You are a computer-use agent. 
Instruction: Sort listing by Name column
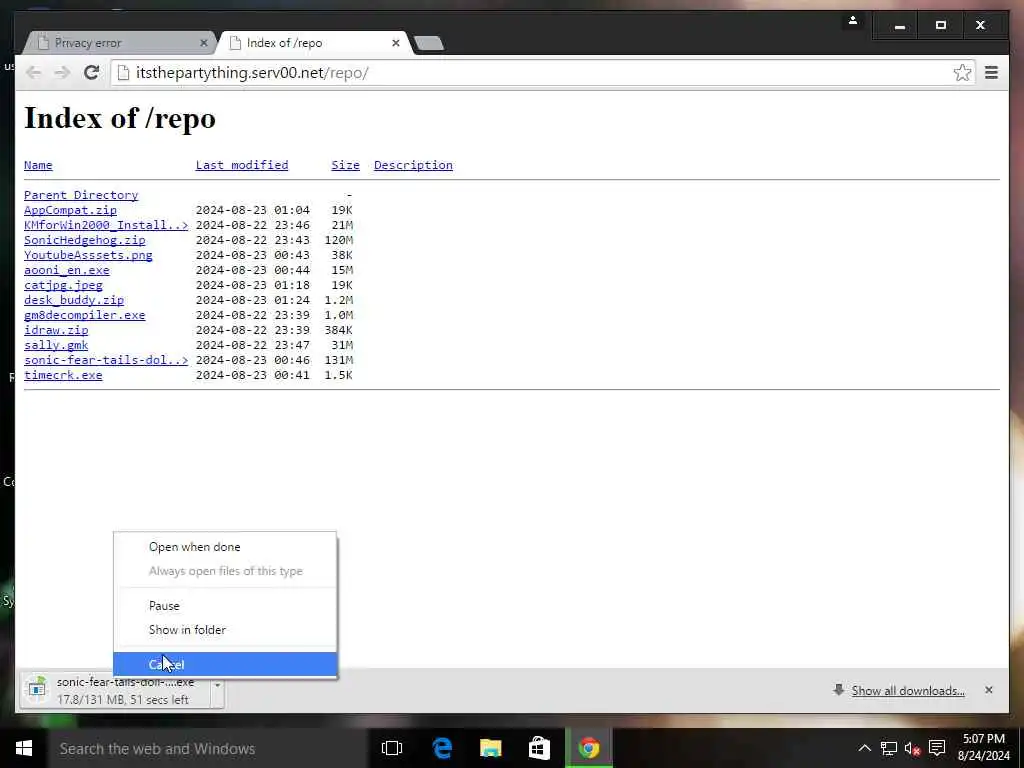38,165
